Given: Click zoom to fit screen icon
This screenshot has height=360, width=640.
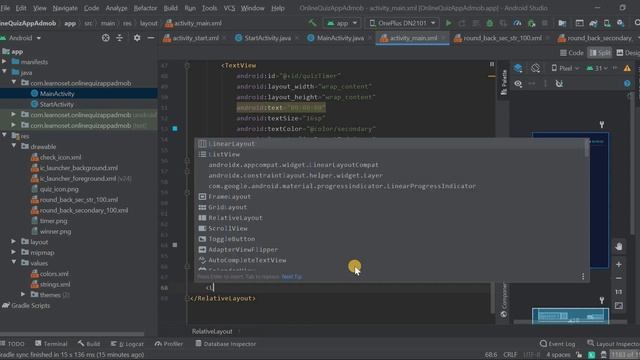Looking at the screenshot, I should coord(619,306).
